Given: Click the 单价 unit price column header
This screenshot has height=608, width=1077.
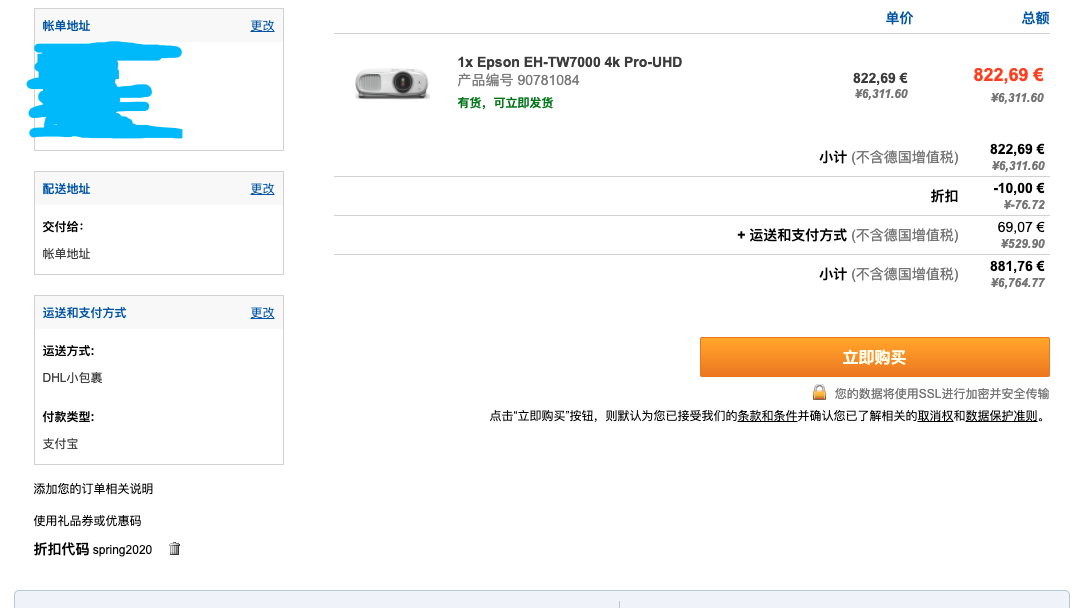Looking at the screenshot, I should 899,18.
